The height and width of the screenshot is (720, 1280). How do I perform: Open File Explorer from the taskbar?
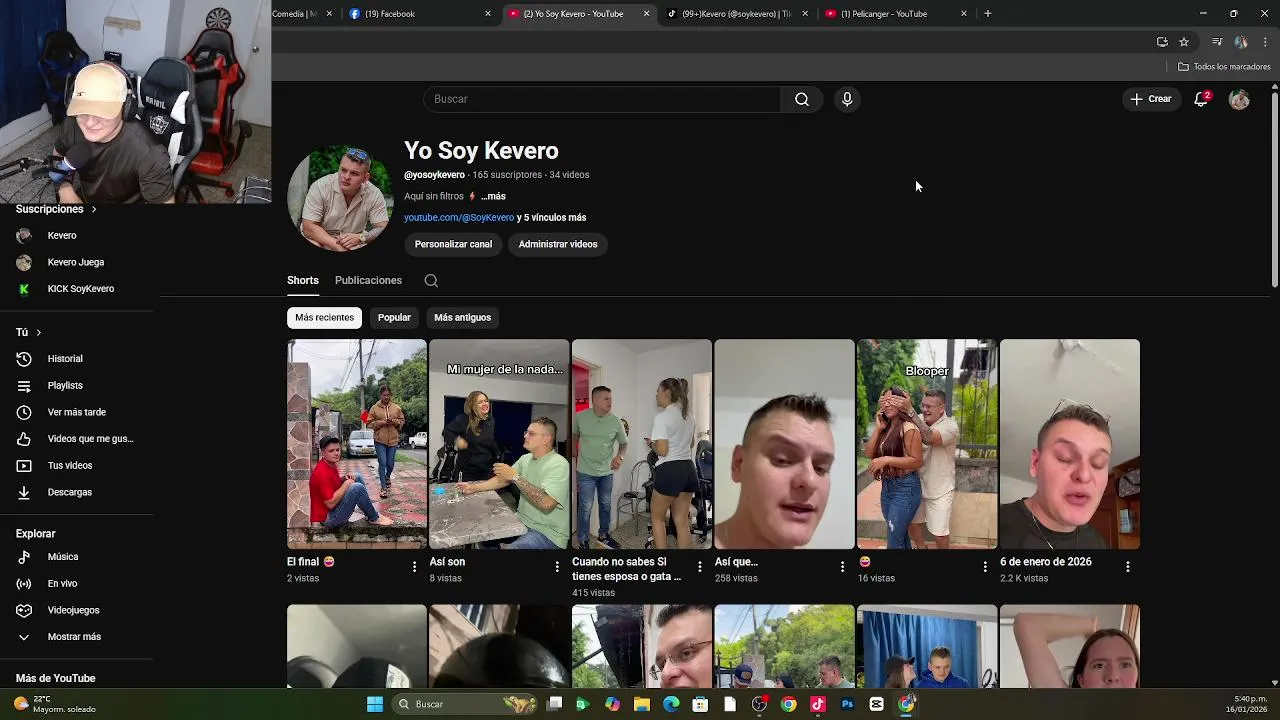click(x=642, y=704)
